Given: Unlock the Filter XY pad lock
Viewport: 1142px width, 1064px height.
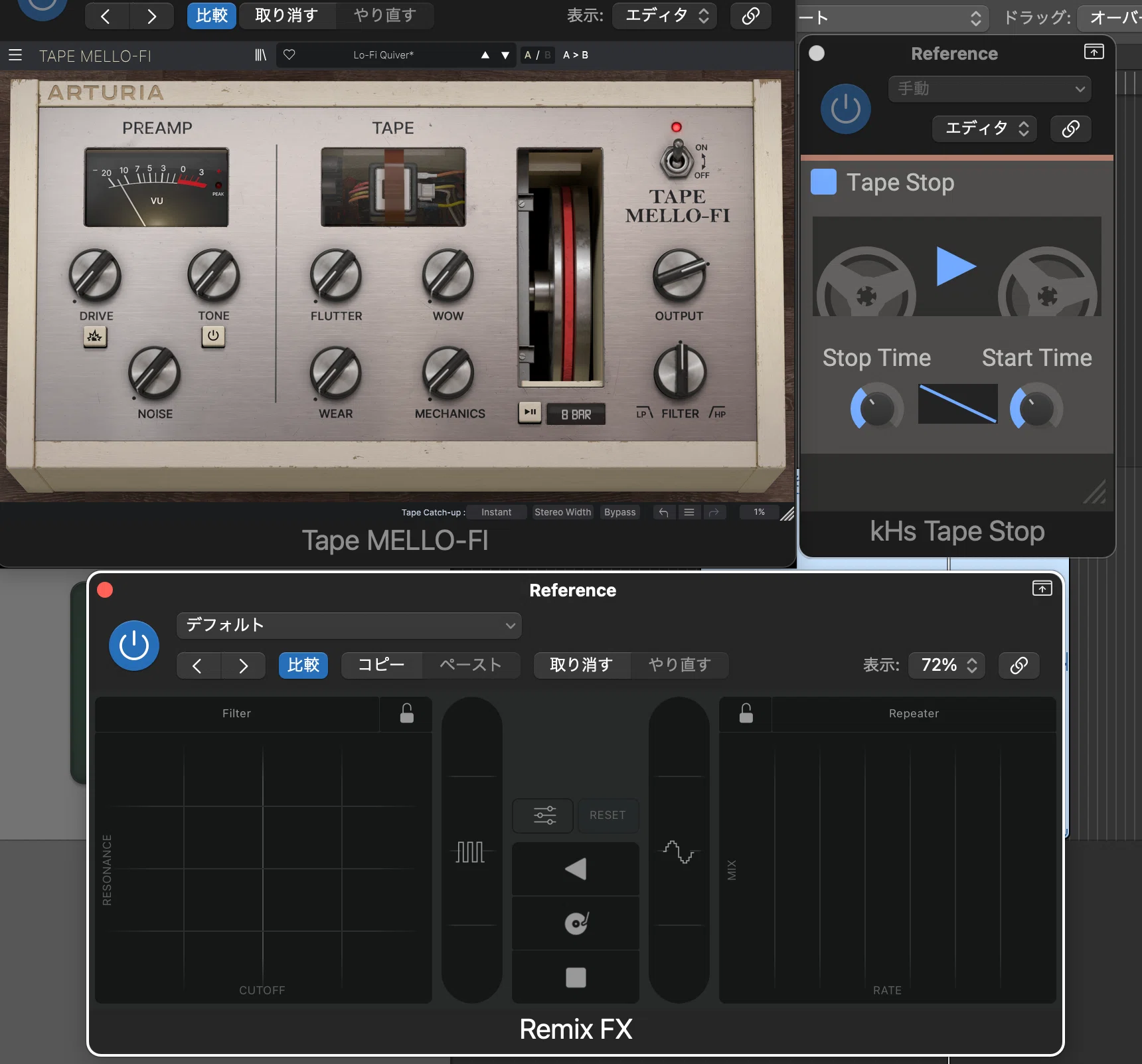Looking at the screenshot, I should click(x=406, y=713).
